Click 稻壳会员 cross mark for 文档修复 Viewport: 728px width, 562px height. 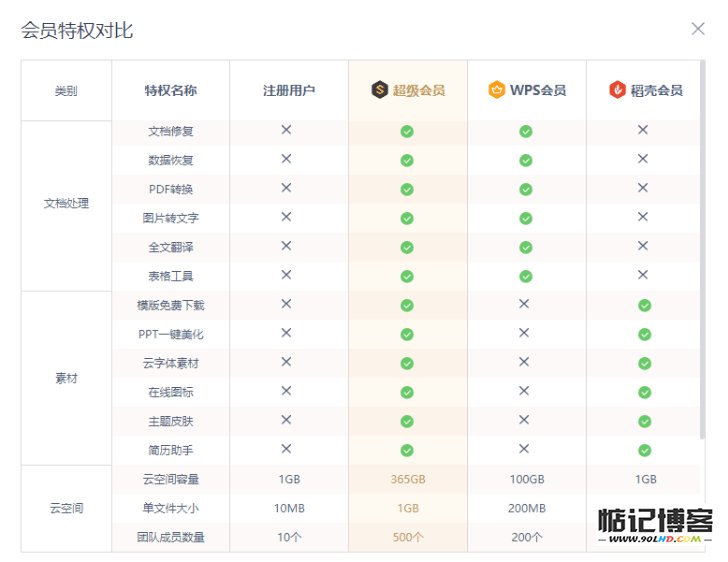[x=643, y=130]
